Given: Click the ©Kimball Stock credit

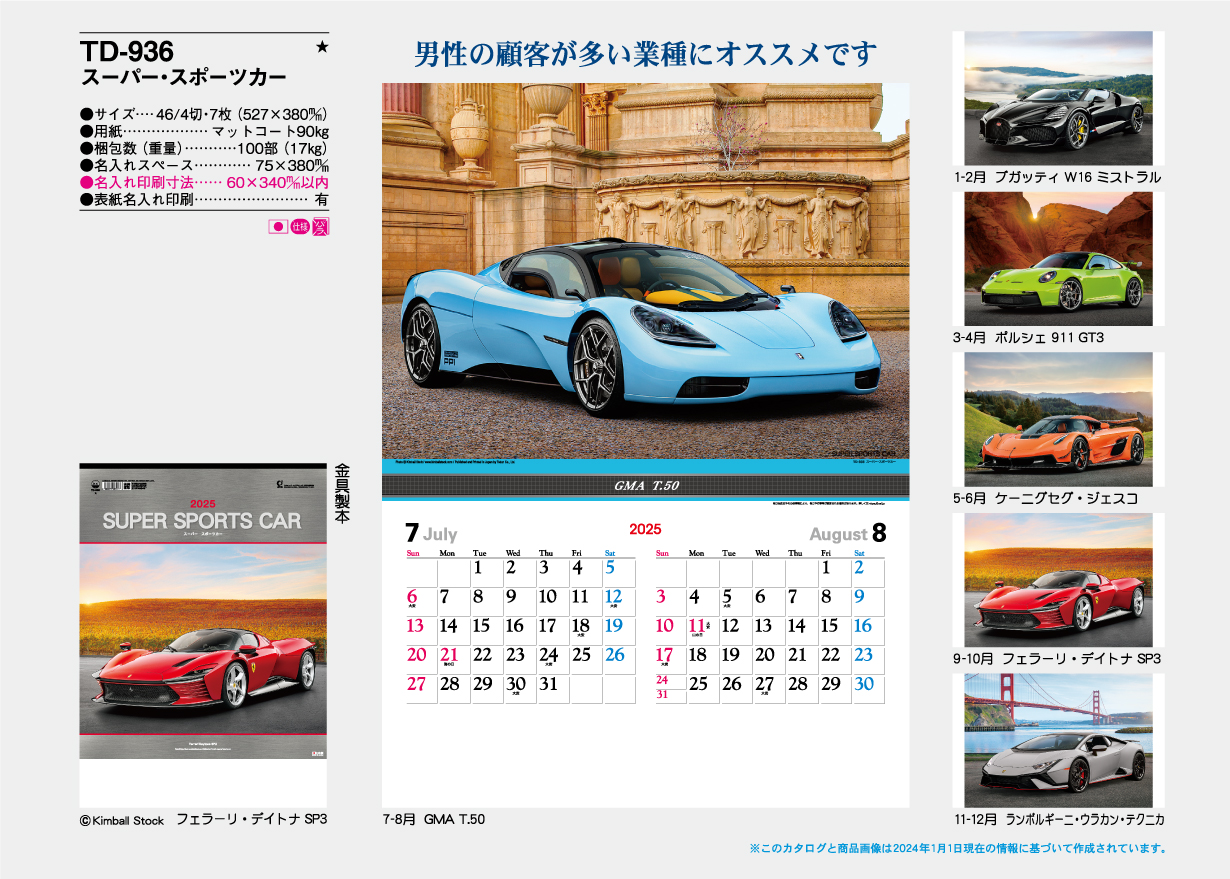Looking at the screenshot, I should tap(122, 820).
